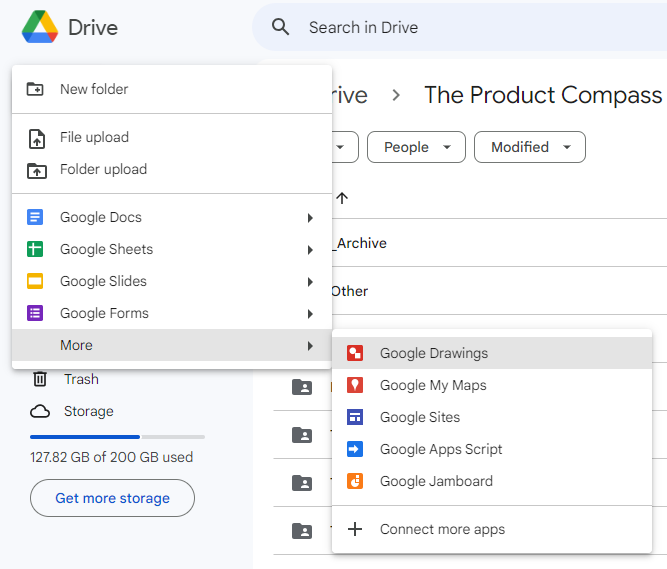667x569 pixels.
Task: Open the Modified filter dropdown
Action: click(530, 147)
